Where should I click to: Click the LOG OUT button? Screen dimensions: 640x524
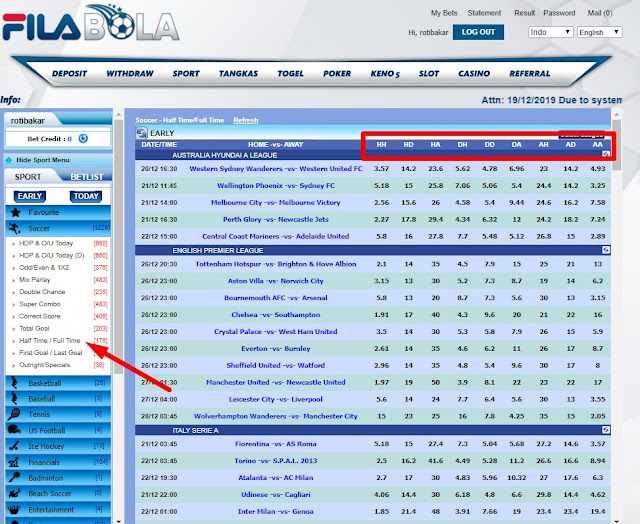478,32
